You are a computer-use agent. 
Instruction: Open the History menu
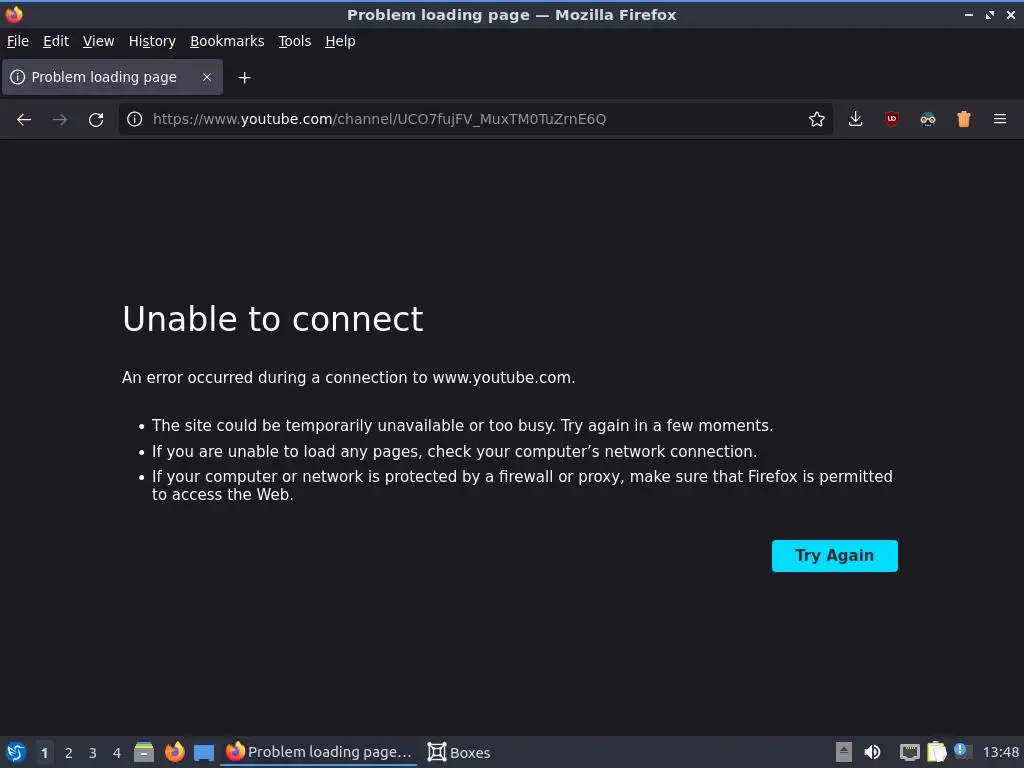[x=152, y=41]
